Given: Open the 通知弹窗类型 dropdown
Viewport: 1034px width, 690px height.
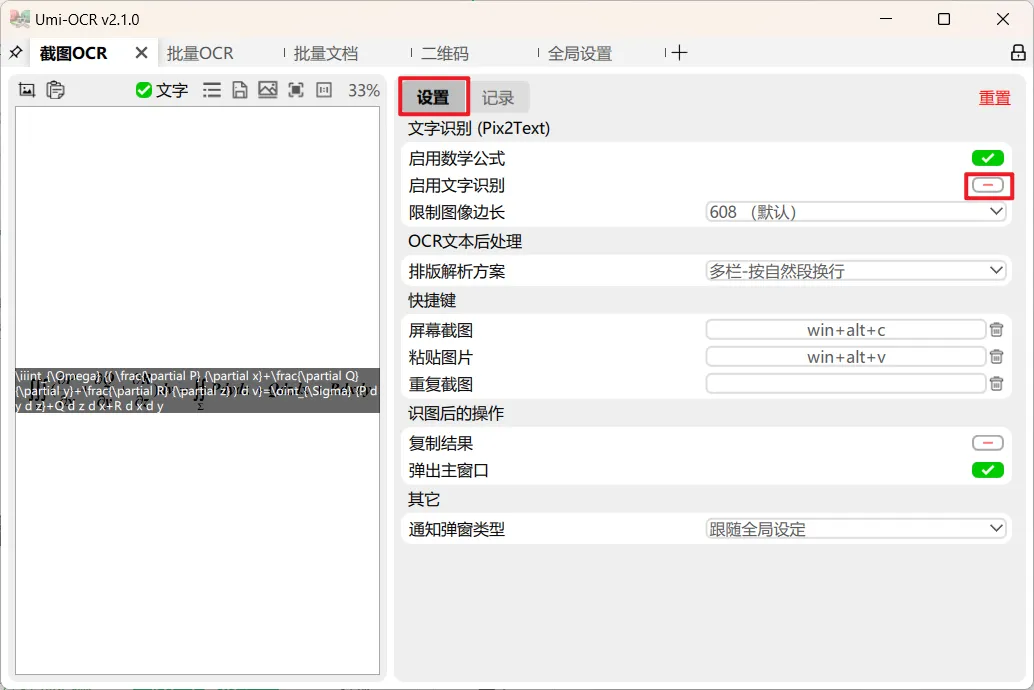Looking at the screenshot, I should pyautogui.click(x=855, y=529).
